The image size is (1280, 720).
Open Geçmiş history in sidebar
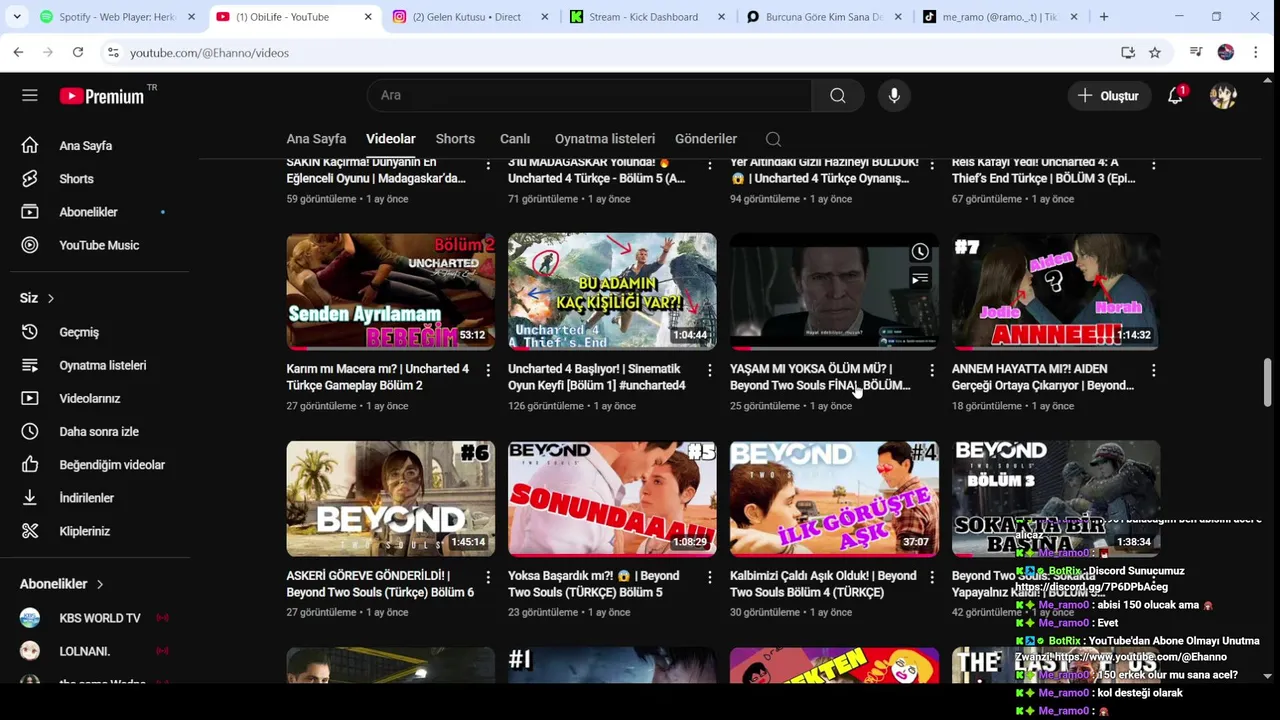point(95,332)
